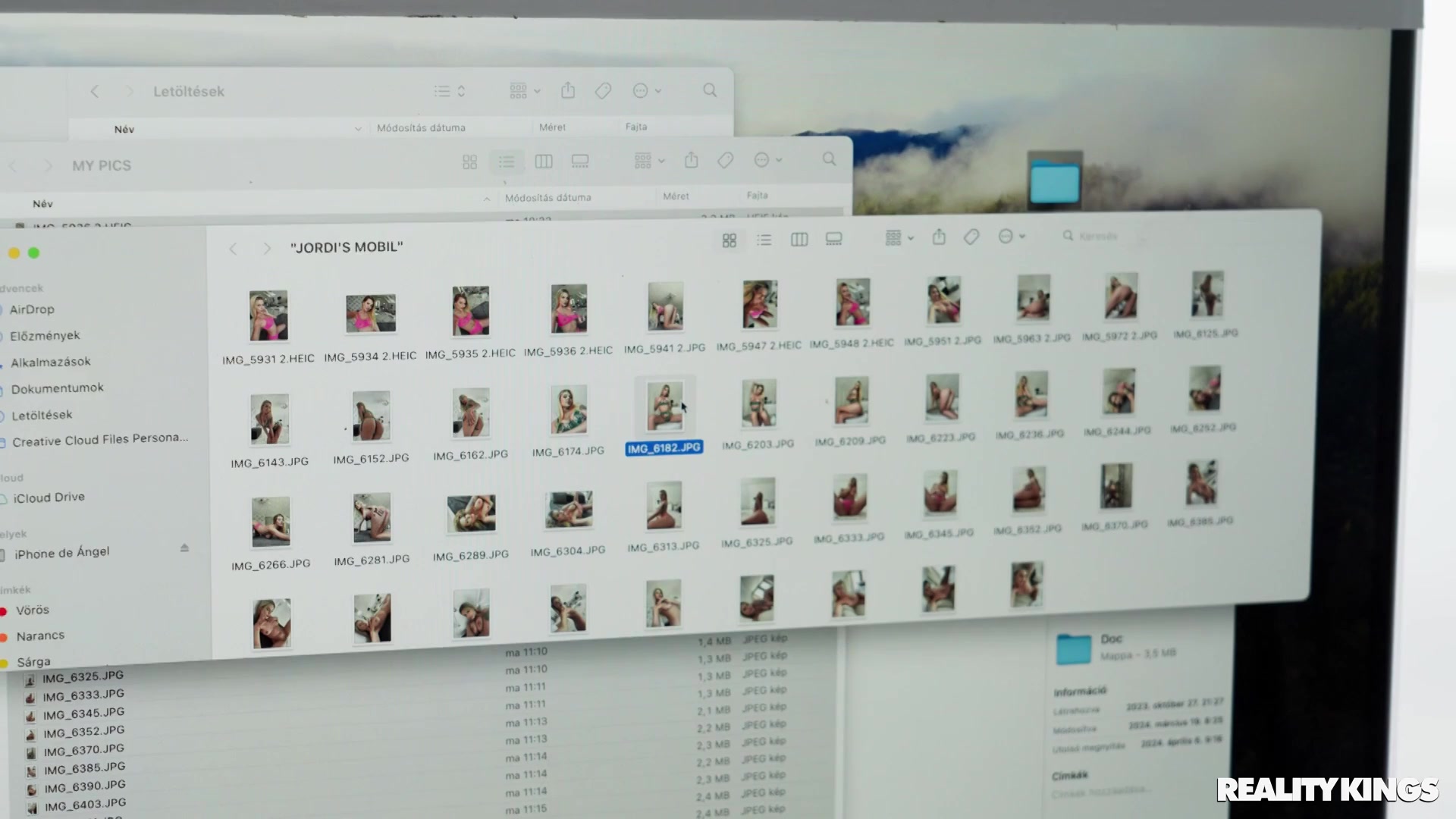1456x819 pixels.
Task: Select the red Vörös tag in sidebar
Action: [x=32, y=610]
